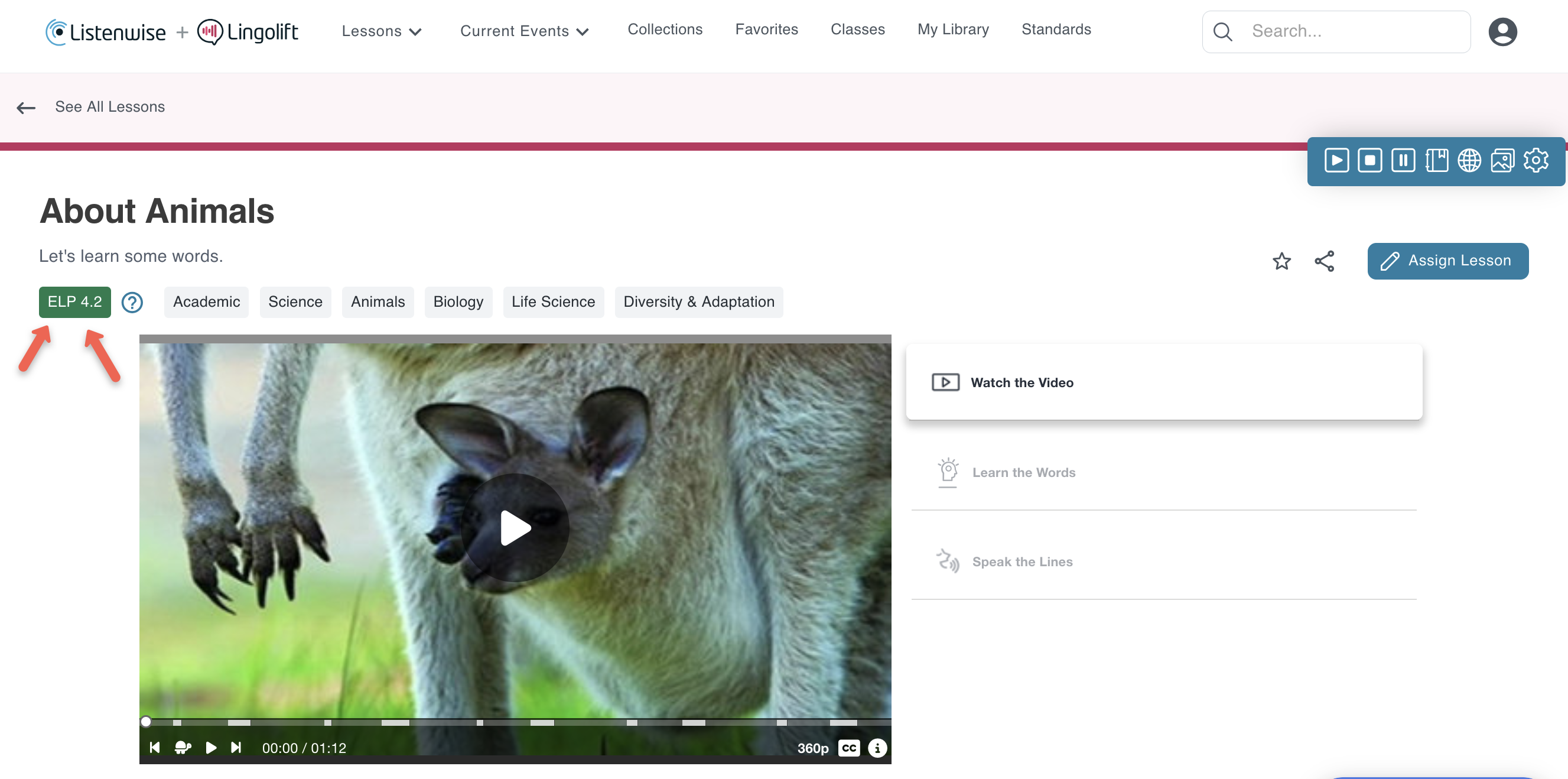
Task: Go back via See All Lessons link
Action: (x=109, y=106)
